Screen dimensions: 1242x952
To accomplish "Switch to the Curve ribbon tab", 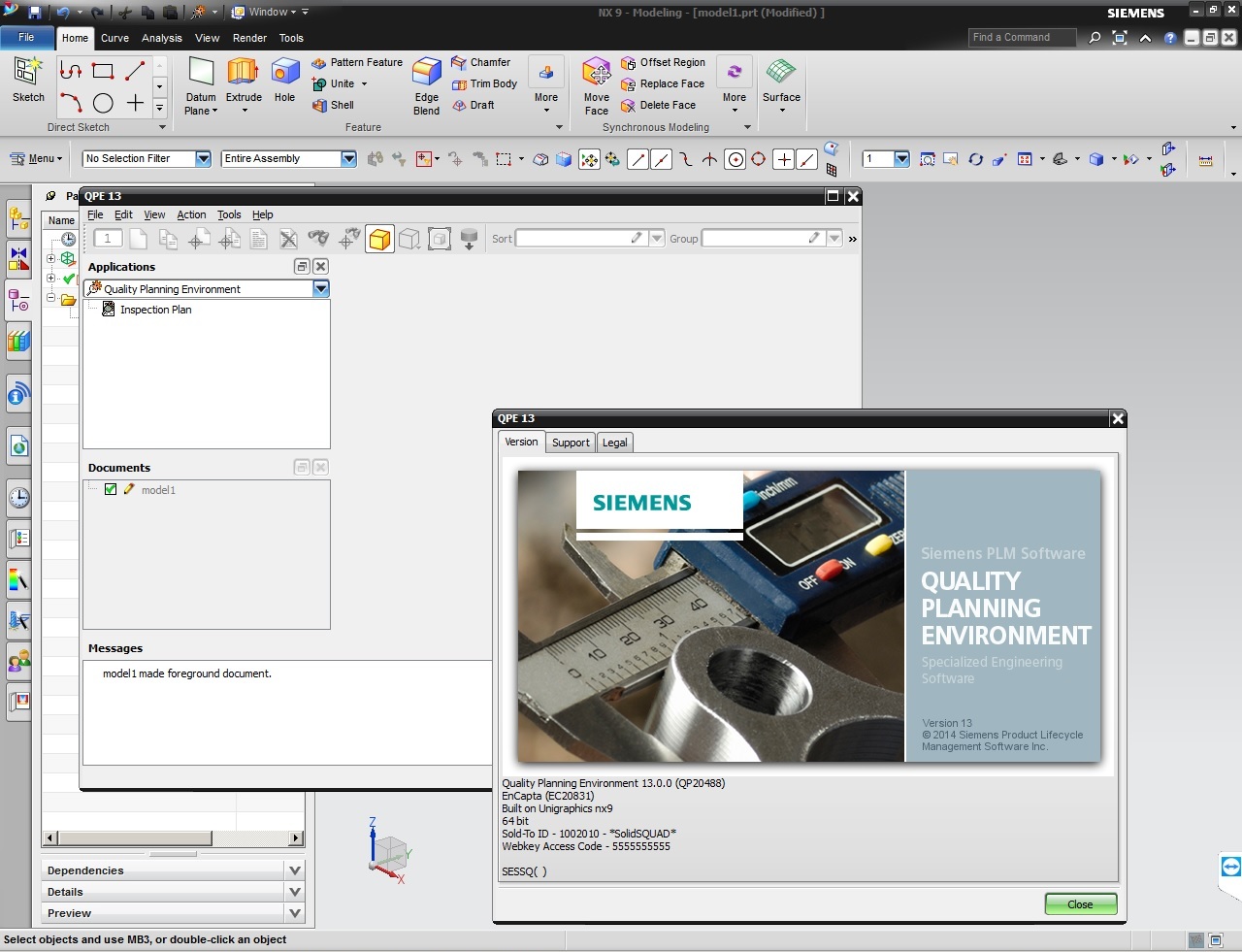I will (114, 38).
